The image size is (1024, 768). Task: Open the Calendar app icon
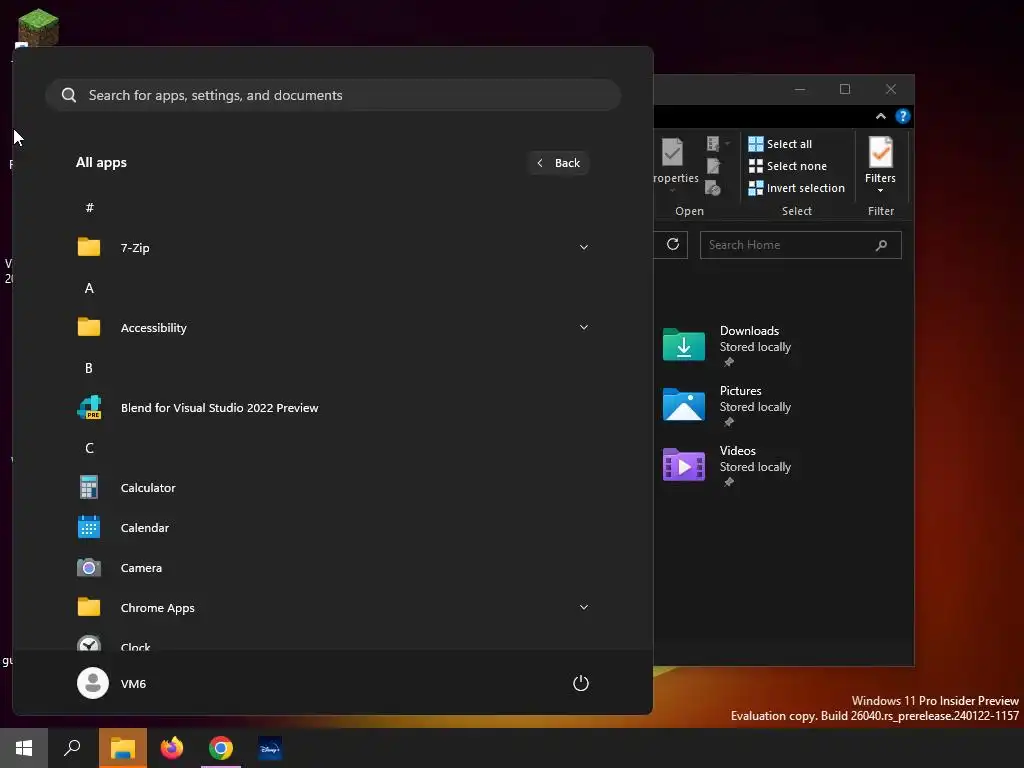(89, 527)
